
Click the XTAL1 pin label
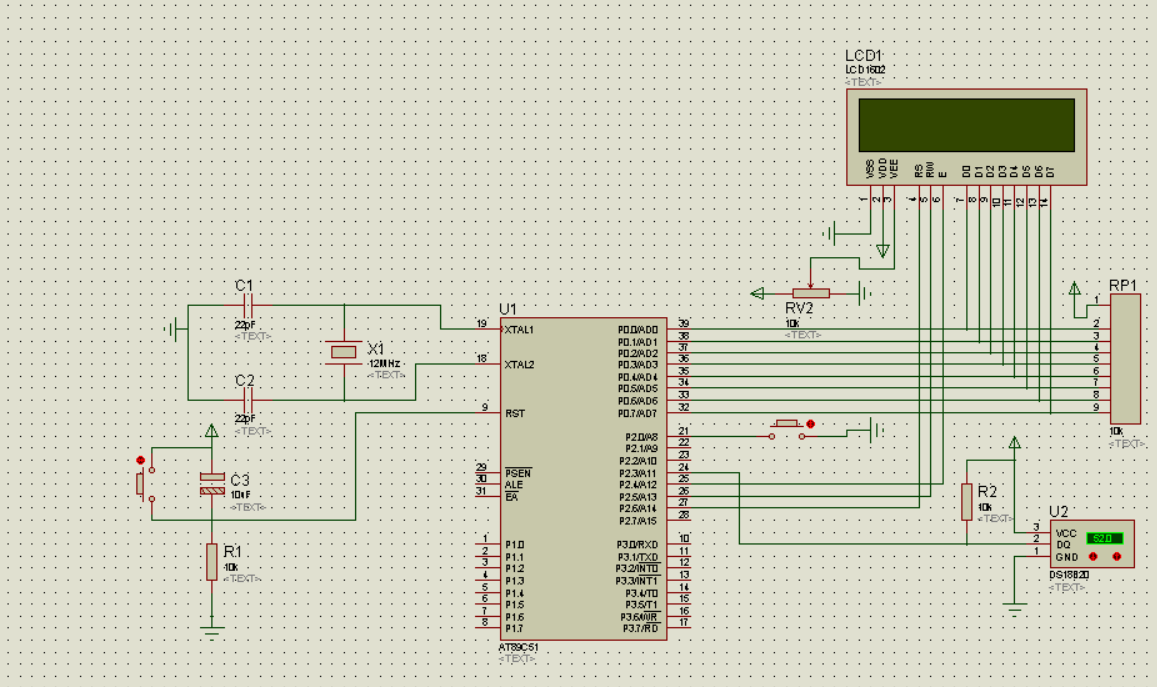coord(518,330)
